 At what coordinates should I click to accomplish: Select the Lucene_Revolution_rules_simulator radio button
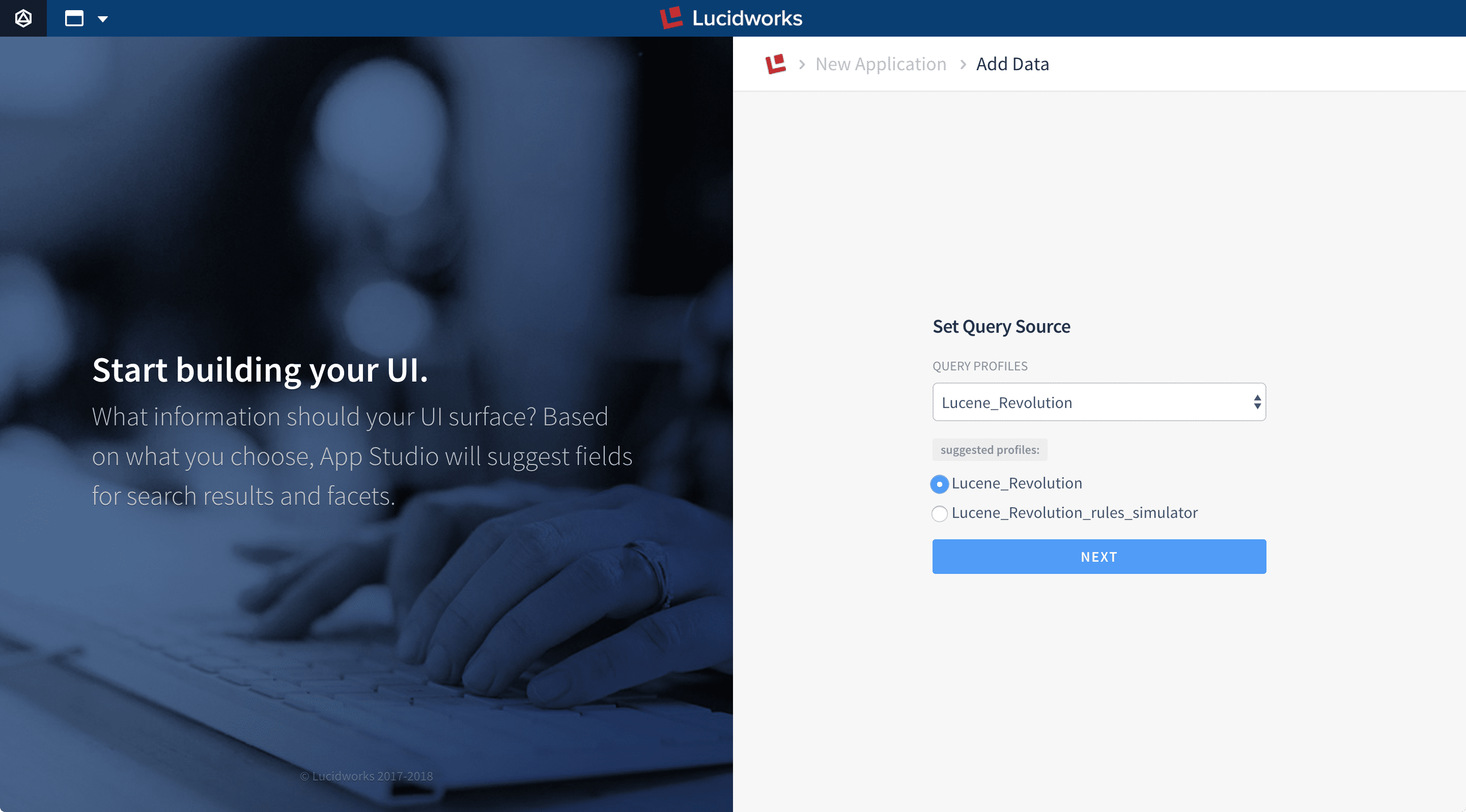coord(940,513)
